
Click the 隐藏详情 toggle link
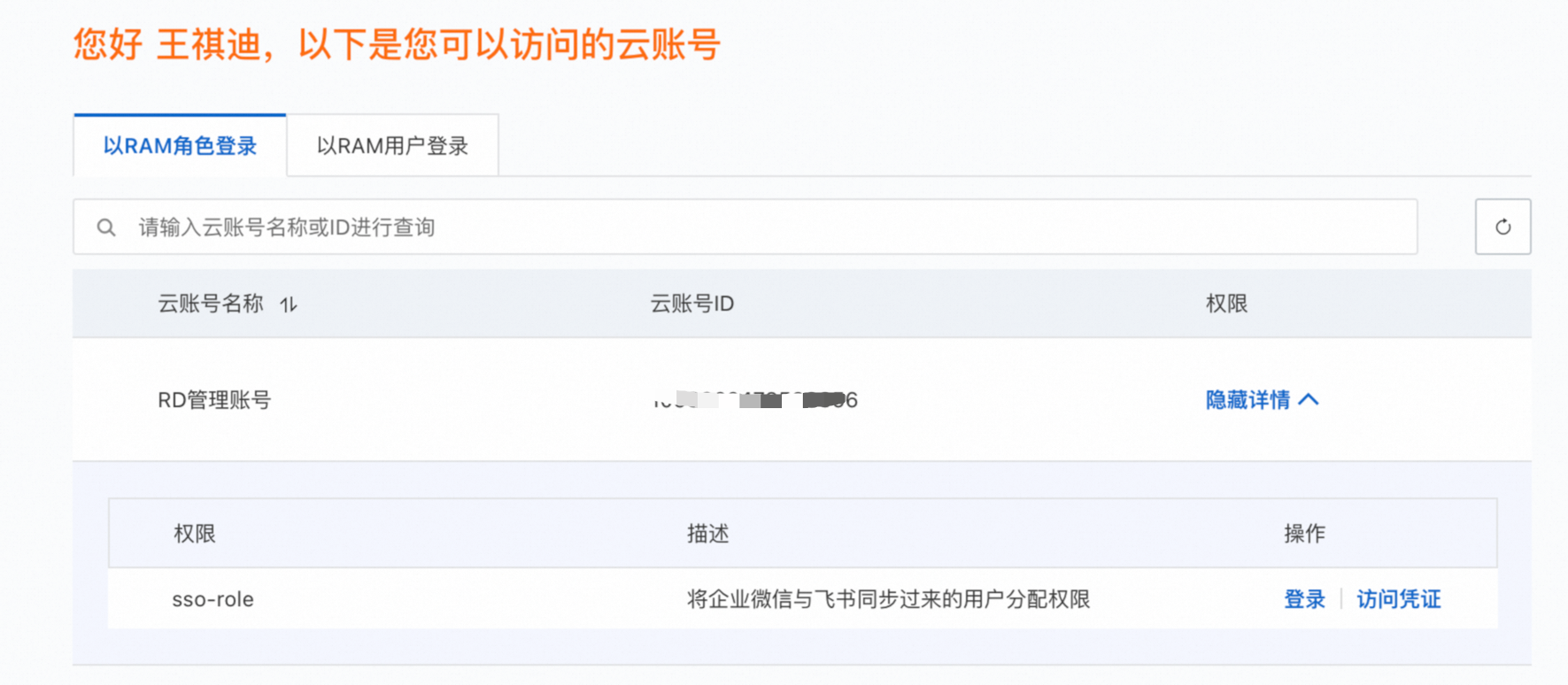tap(1247, 400)
